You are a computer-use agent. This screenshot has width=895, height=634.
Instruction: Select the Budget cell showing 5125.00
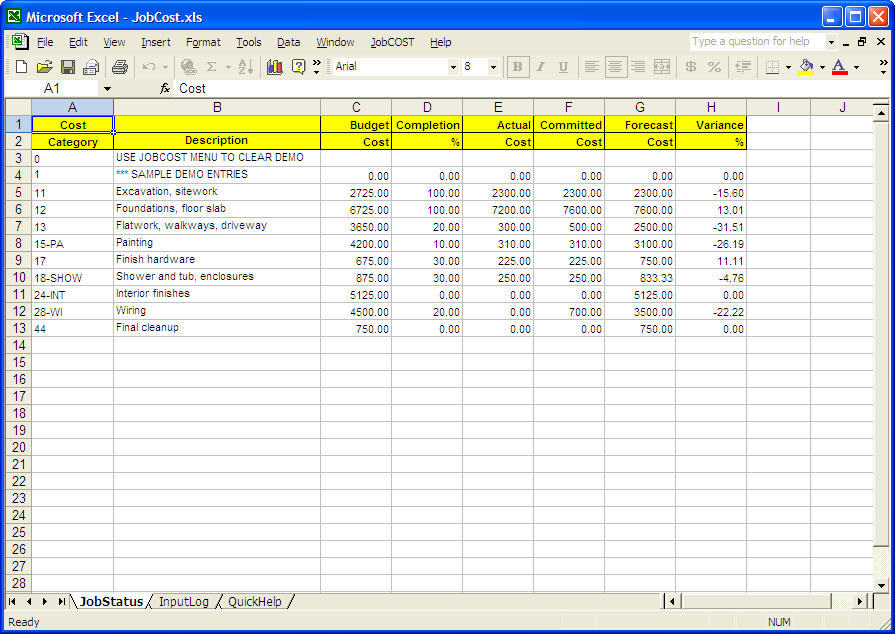point(356,294)
